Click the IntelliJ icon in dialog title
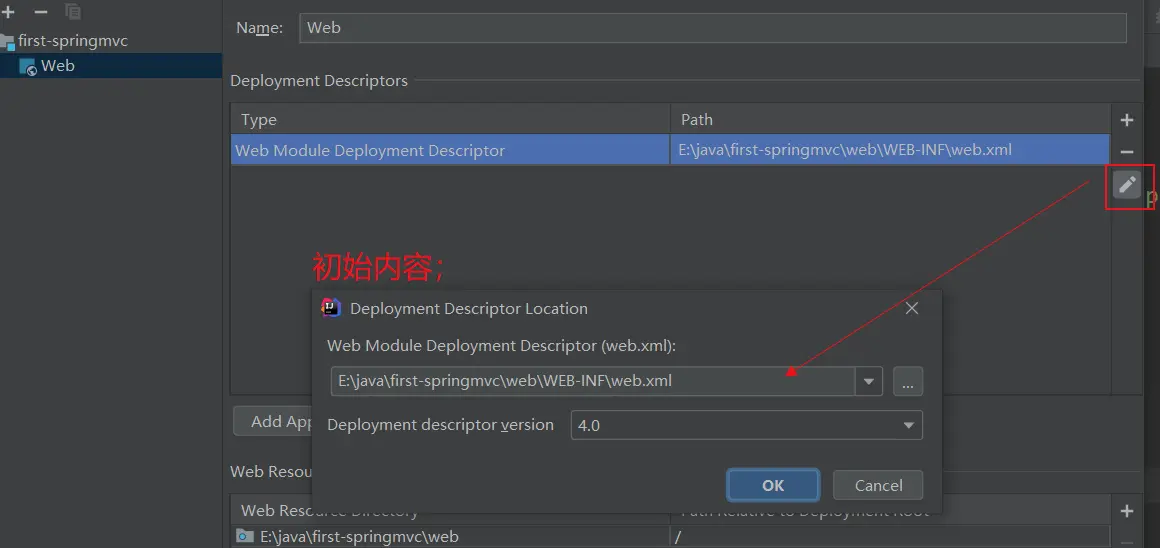Viewport: 1160px width, 548px height. point(331,308)
